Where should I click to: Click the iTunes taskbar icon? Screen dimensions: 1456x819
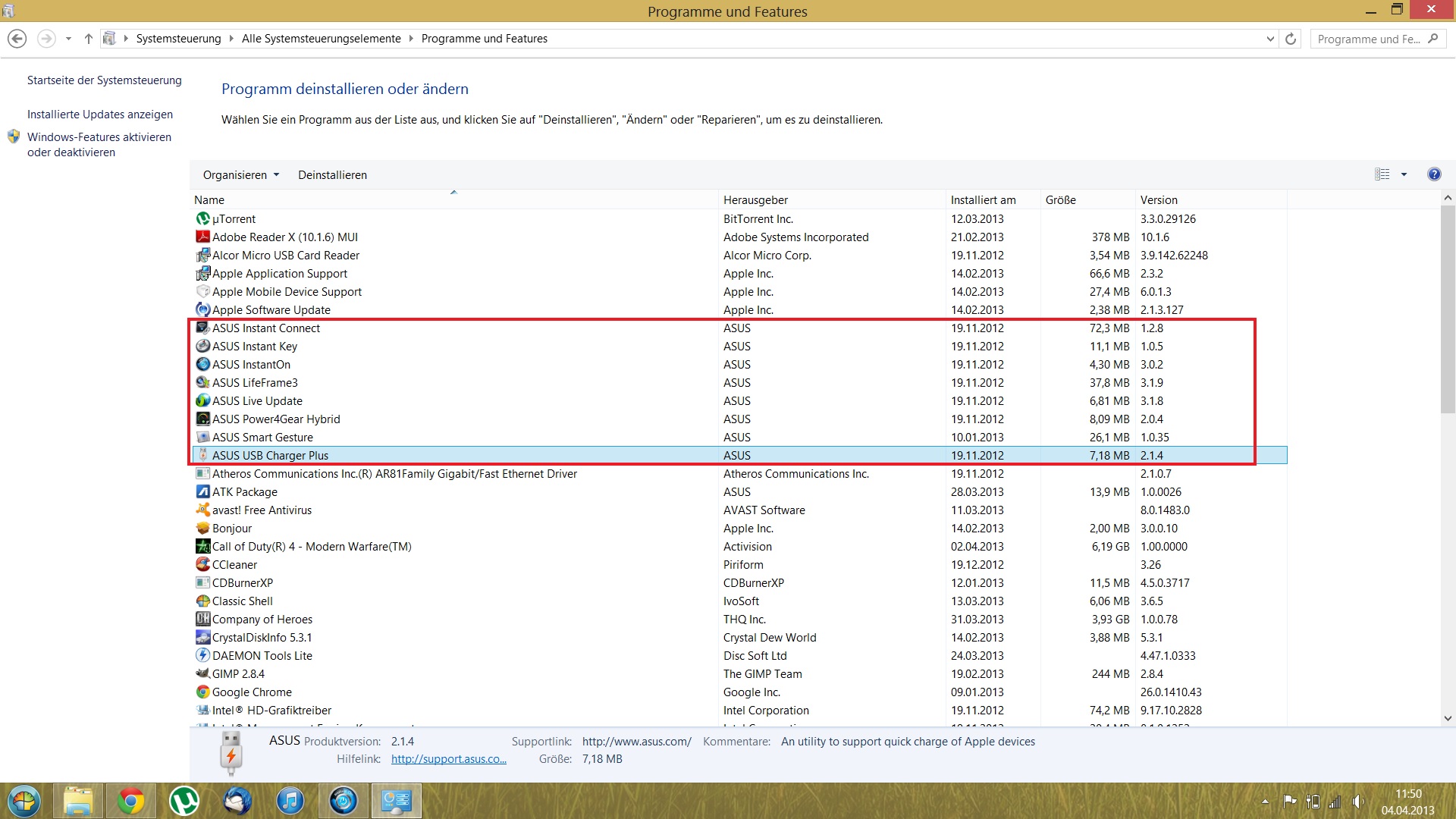click(x=290, y=801)
